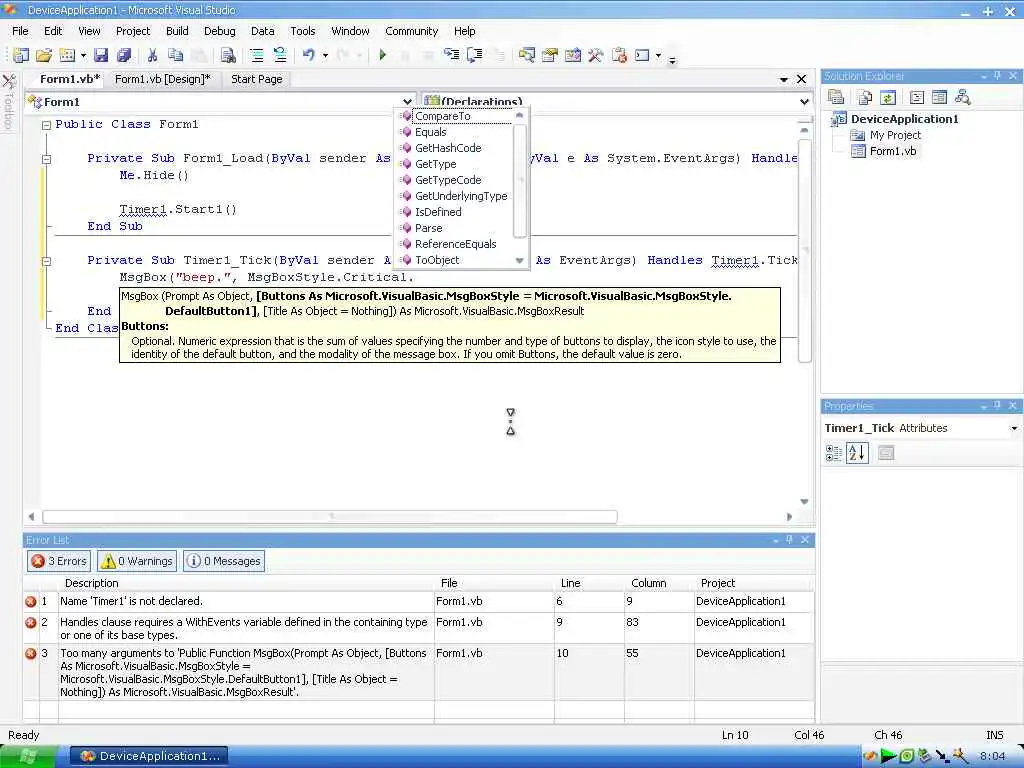Open the Windows Start button

28,756
